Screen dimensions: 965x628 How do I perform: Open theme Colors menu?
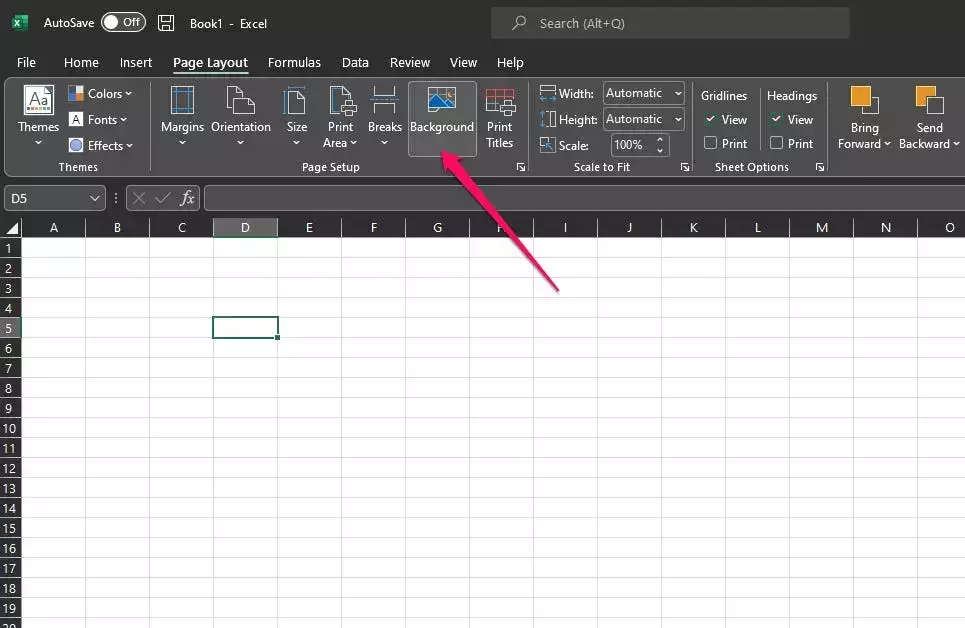pyautogui.click(x=100, y=94)
